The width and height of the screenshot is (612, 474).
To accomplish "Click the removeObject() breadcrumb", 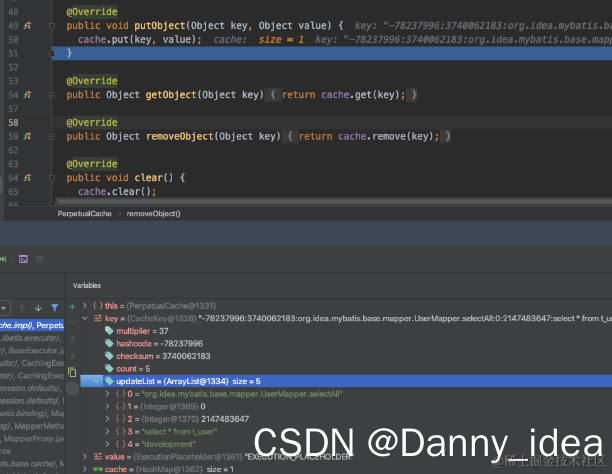I will point(153,214).
